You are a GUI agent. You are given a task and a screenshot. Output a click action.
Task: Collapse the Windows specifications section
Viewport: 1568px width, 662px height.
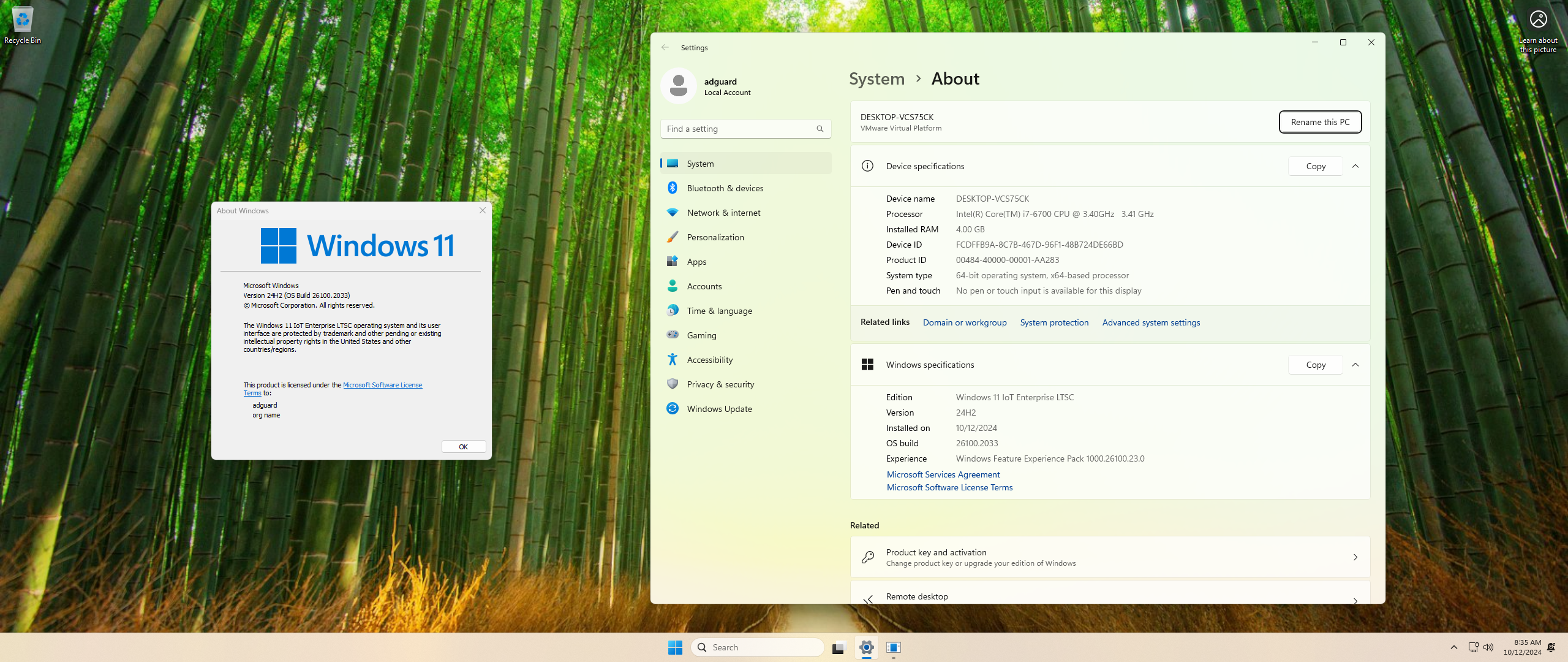1355,365
